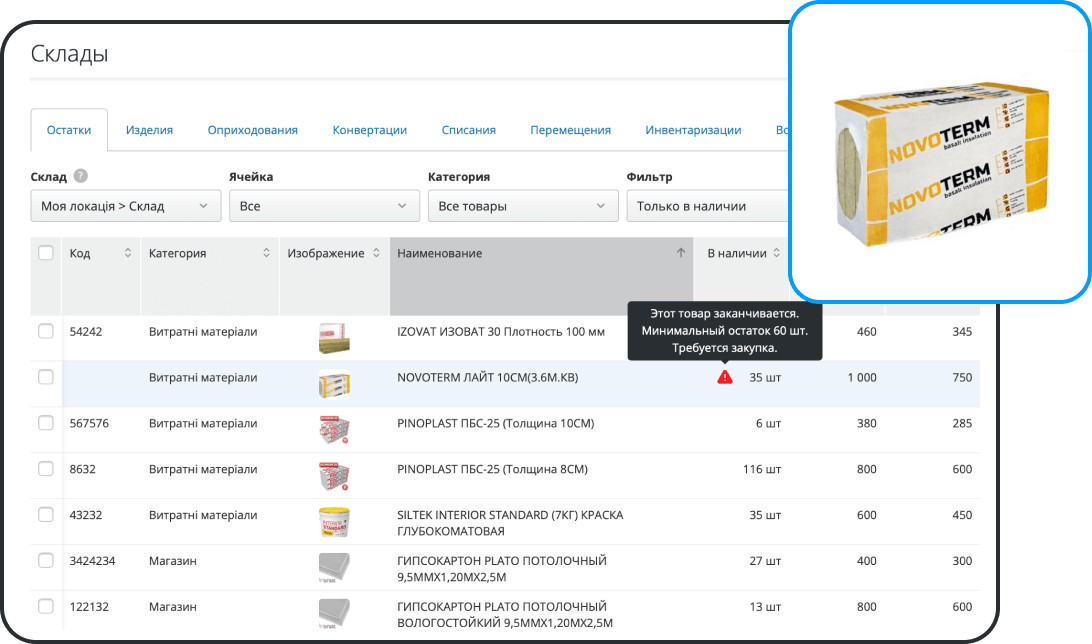
Task: Click the sort icon on Изображение column
Action: click(x=376, y=253)
